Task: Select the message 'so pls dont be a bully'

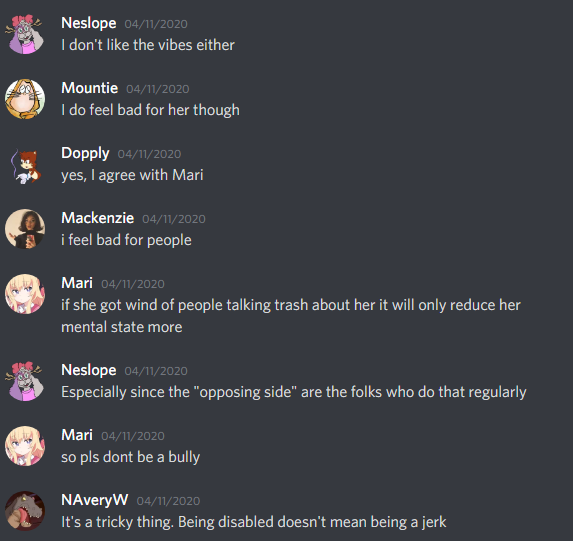Action: pyautogui.click(x=131, y=457)
